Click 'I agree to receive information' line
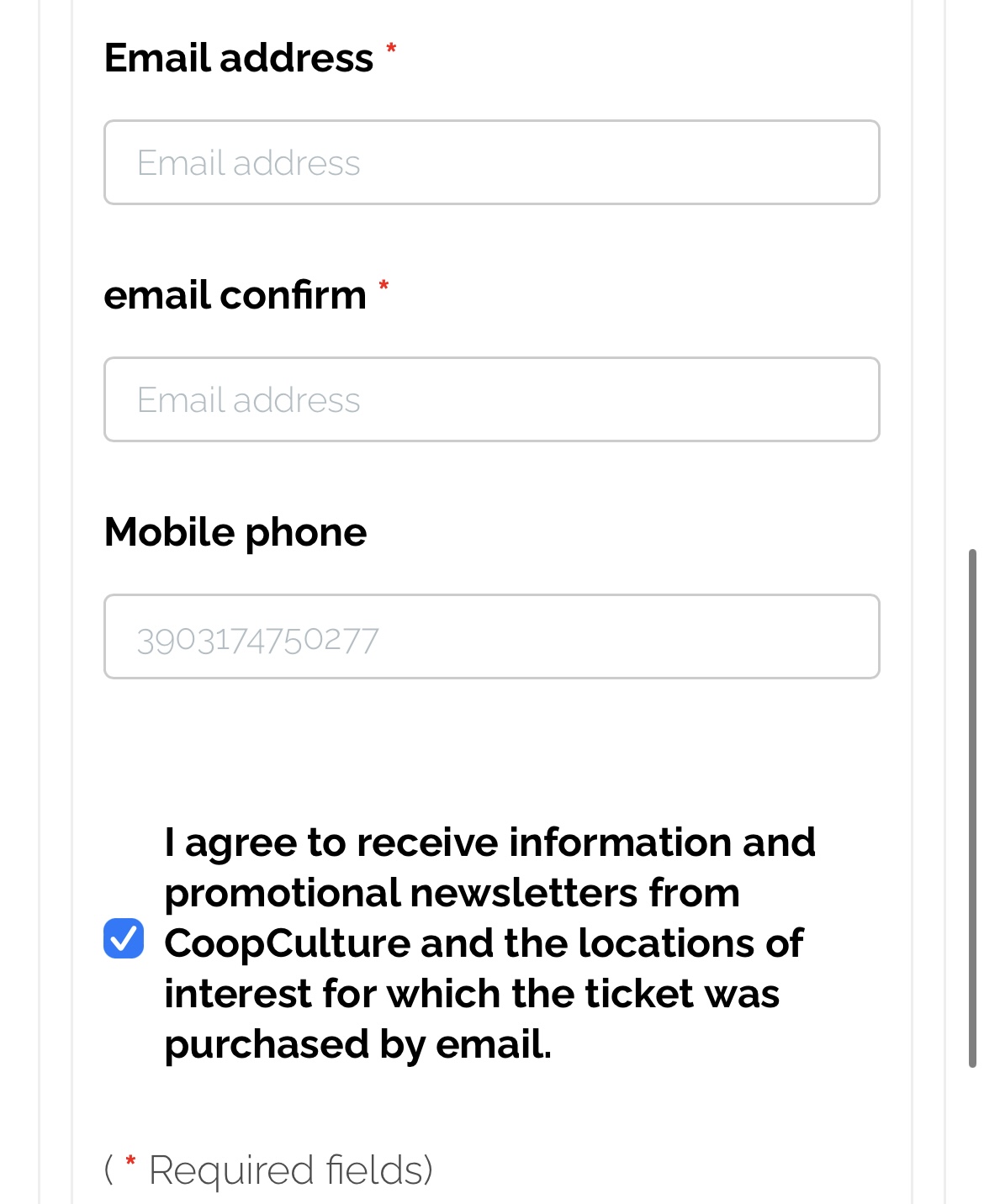The height and width of the screenshot is (1204, 984). coord(490,842)
